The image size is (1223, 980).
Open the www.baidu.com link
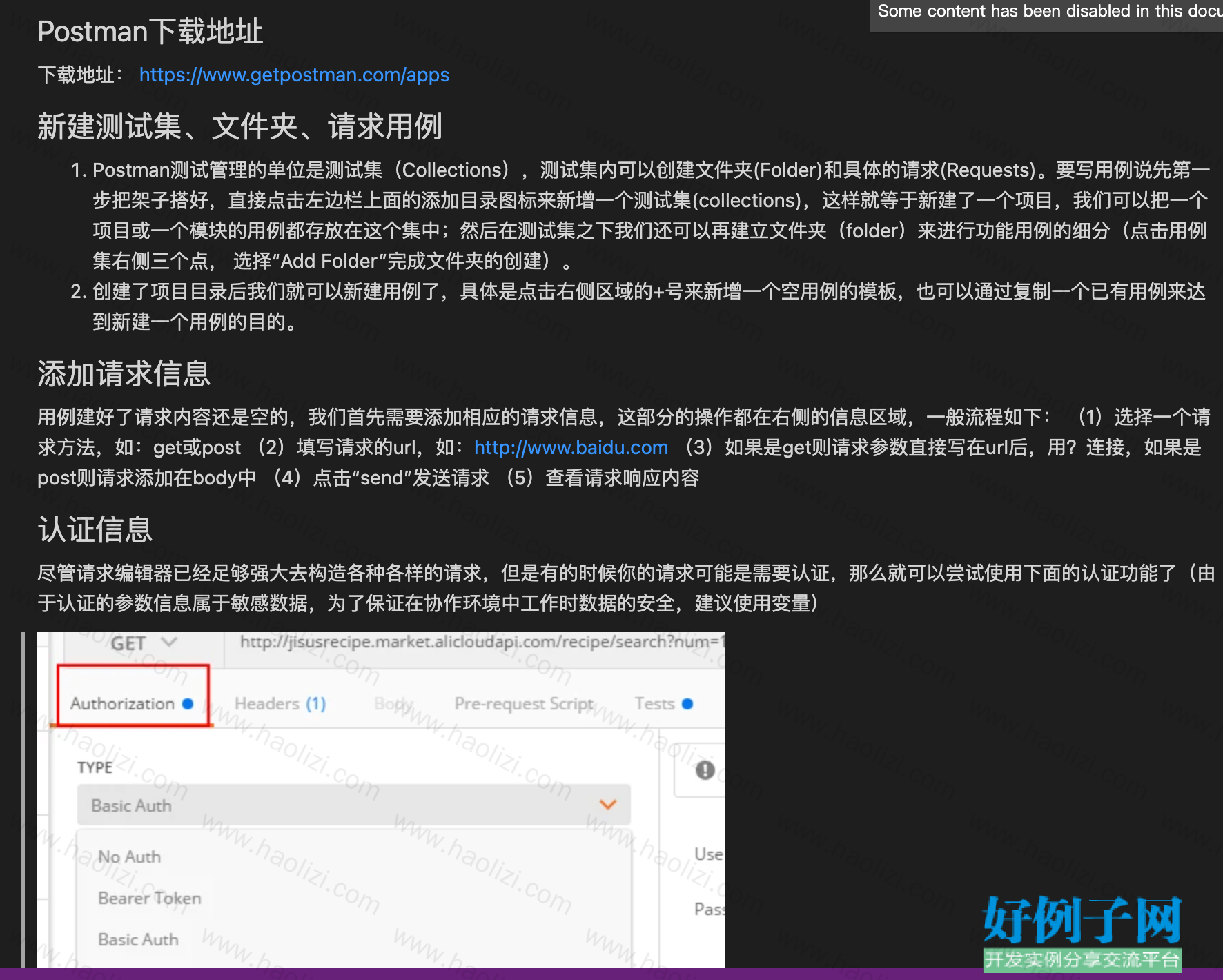tap(571, 447)
